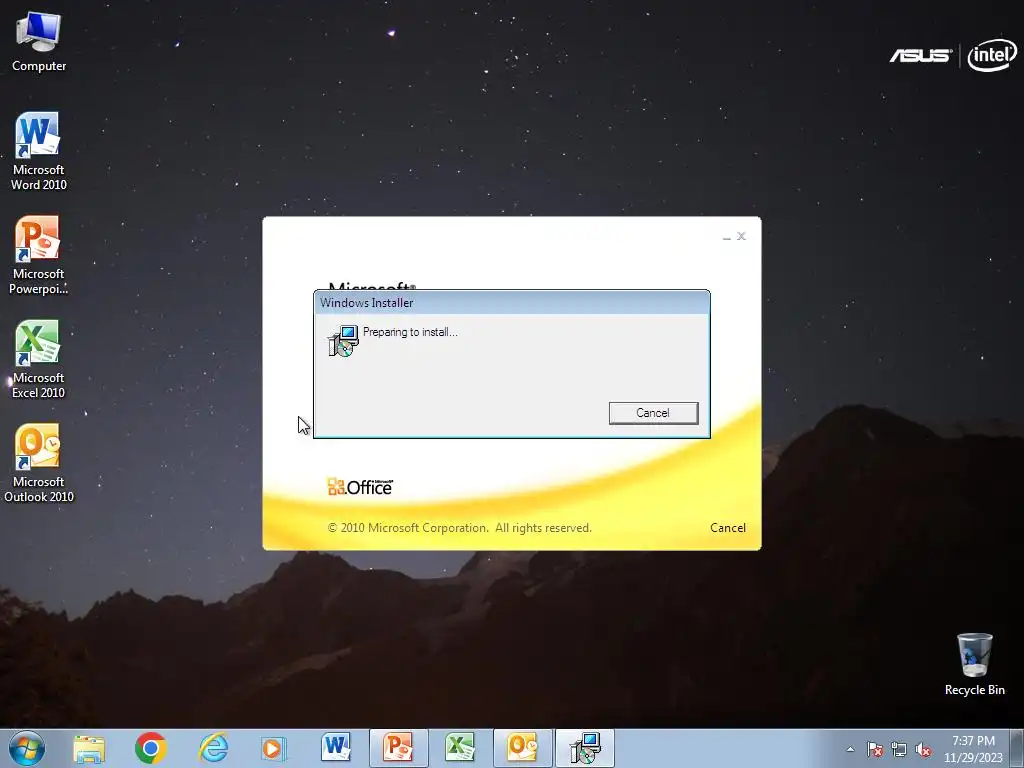Minimize the Office splash window
Image resolution: width=1024 pixels, height=768 pixels.
pos(727,236)
